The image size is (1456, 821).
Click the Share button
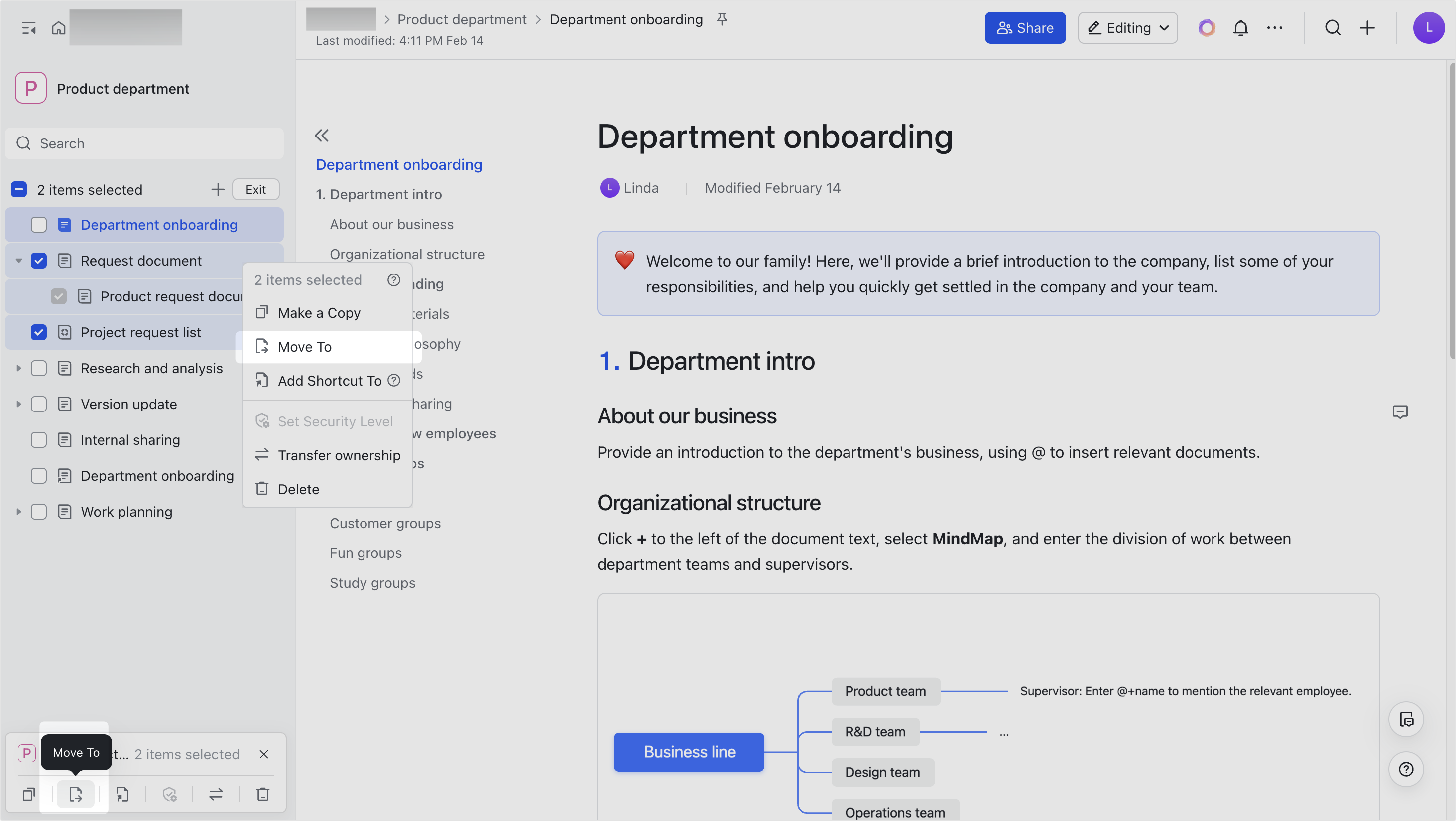tap(1025, 28)
